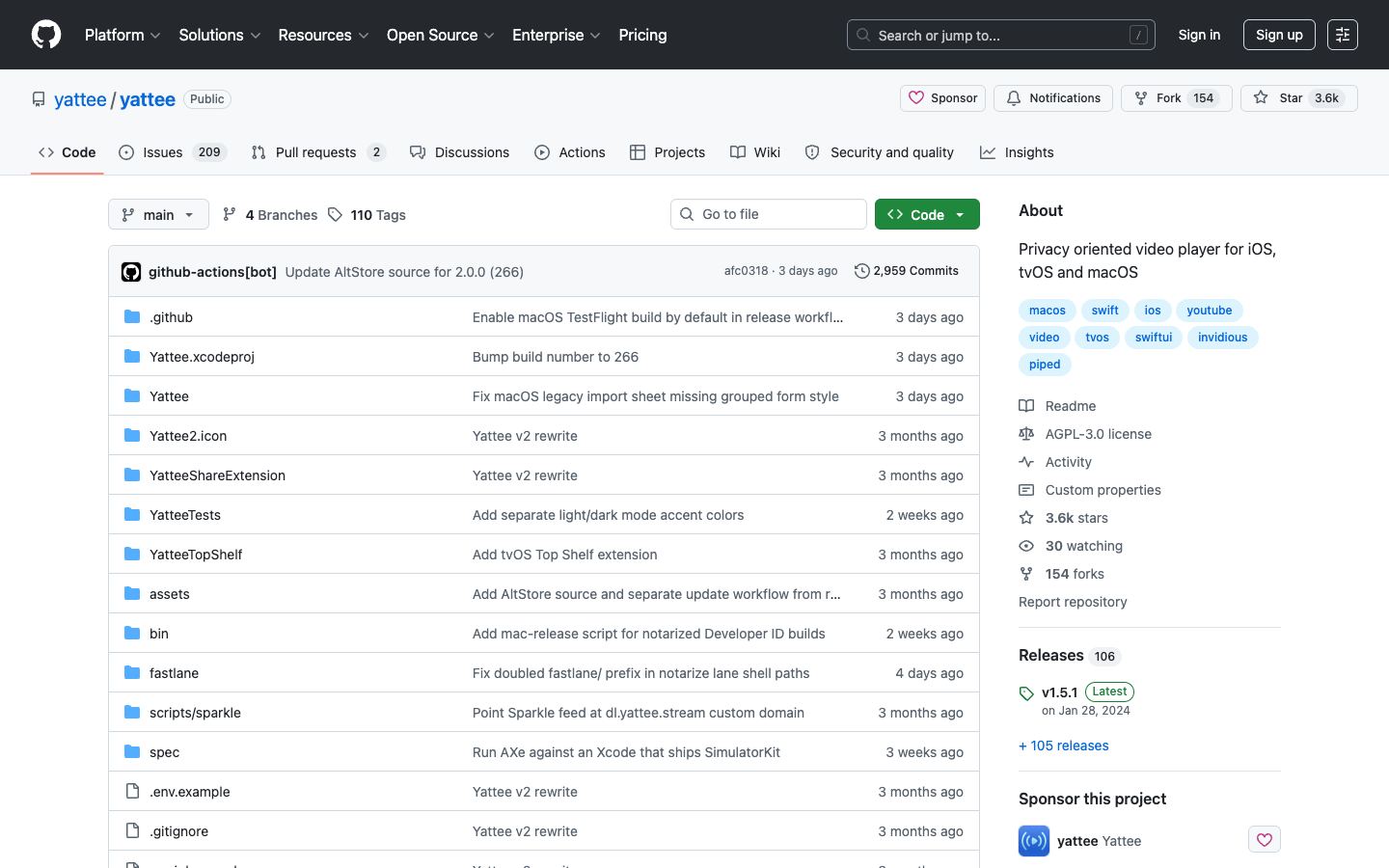Open the Pricing link
The image size is (1389, 868).
642,35
